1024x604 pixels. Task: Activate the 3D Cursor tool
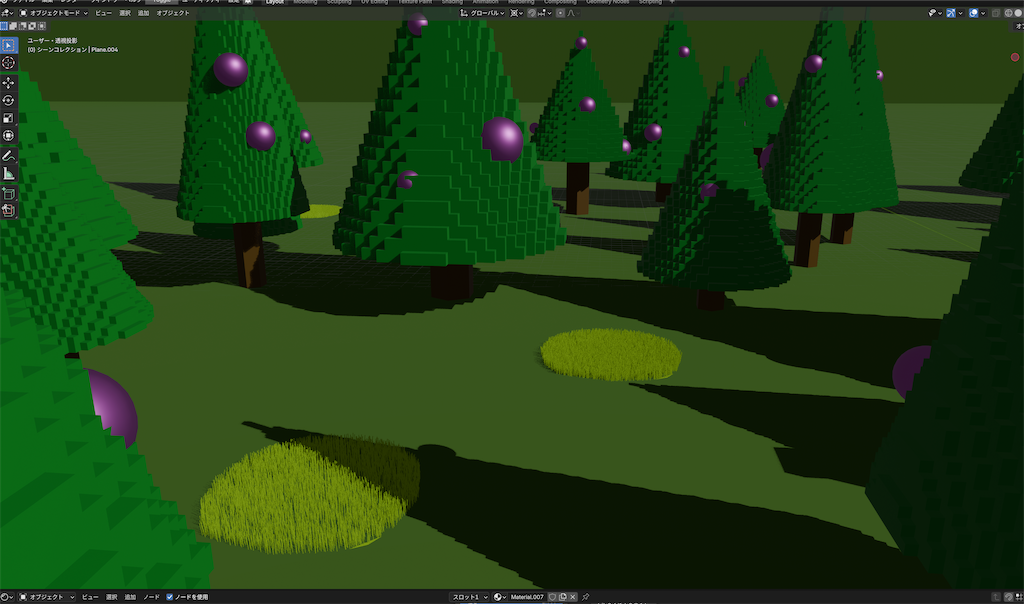click(x=8, y=63)
